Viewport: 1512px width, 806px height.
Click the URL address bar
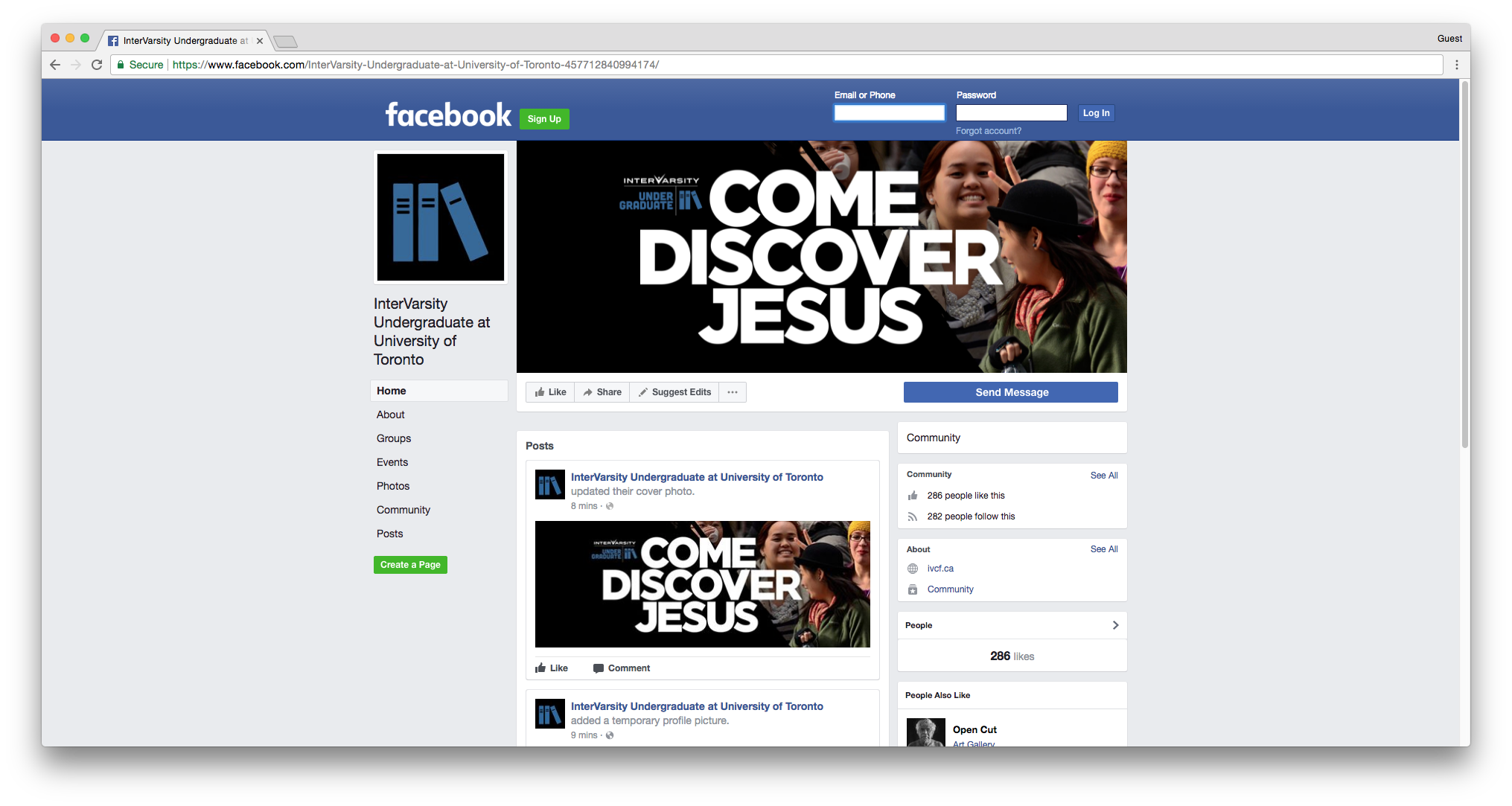pos(776,65)
